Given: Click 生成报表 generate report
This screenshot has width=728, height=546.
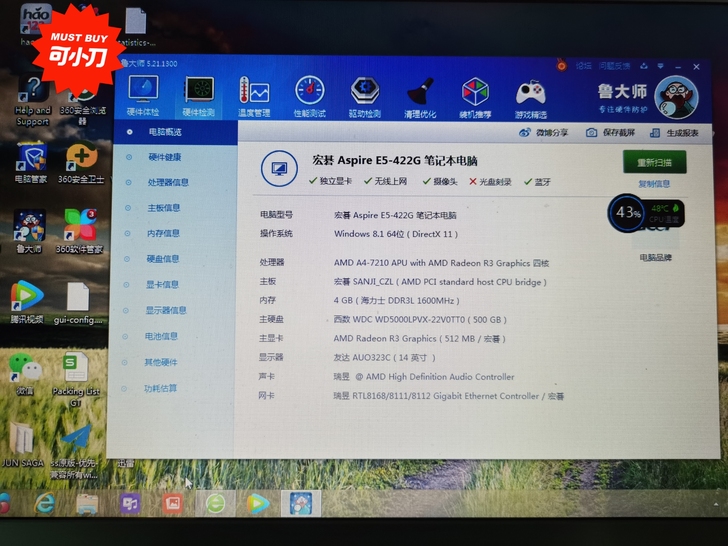Looking at the screenshot, I should [x=674, y=133].
